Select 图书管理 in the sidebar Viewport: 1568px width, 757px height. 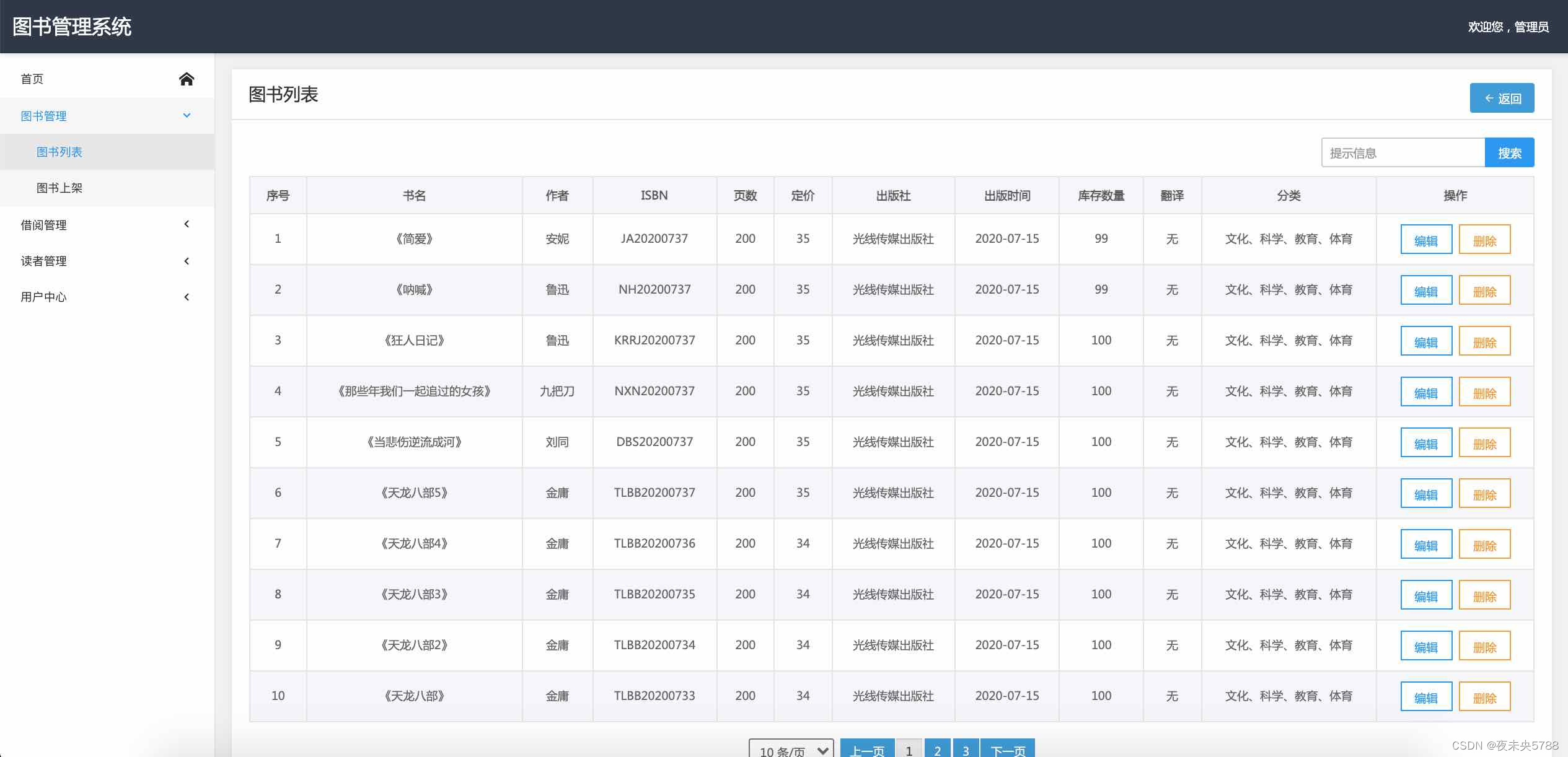tap(107, 116)
